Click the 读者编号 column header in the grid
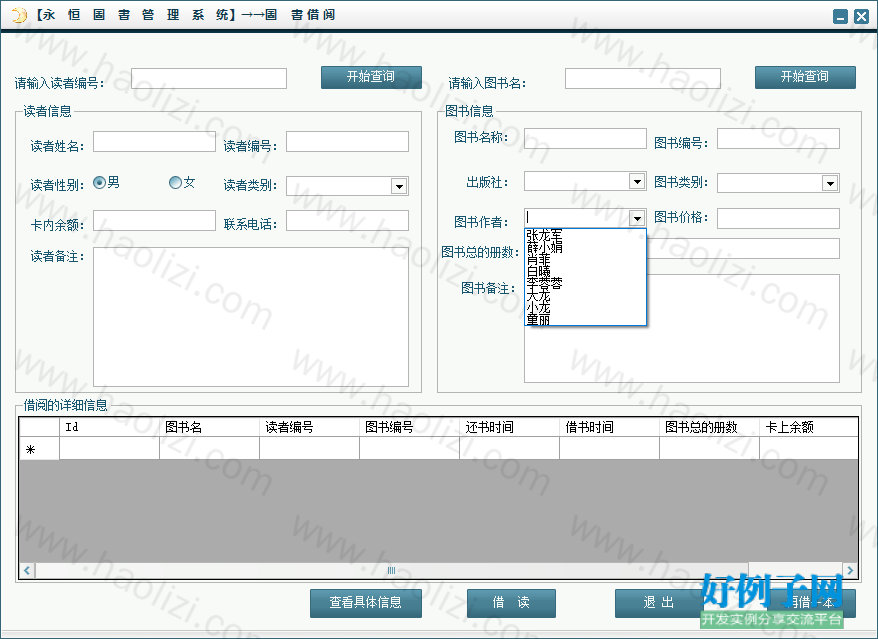The image size is (878, 639). point(309,427)
